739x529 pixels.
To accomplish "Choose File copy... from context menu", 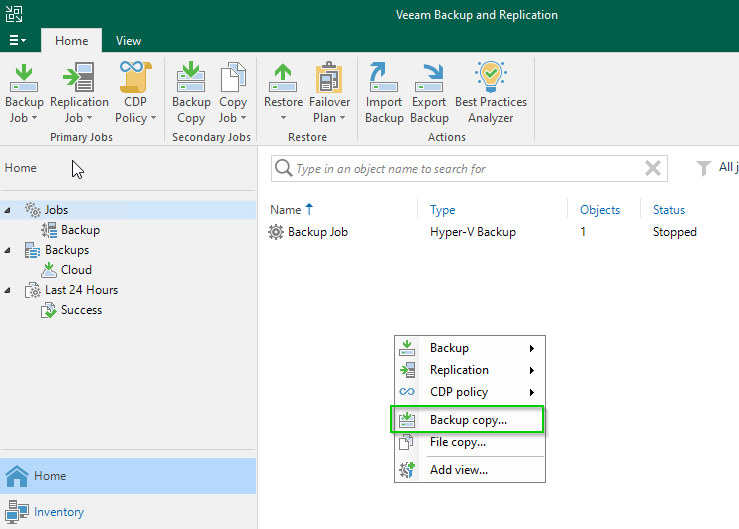I will pos(470,442).
